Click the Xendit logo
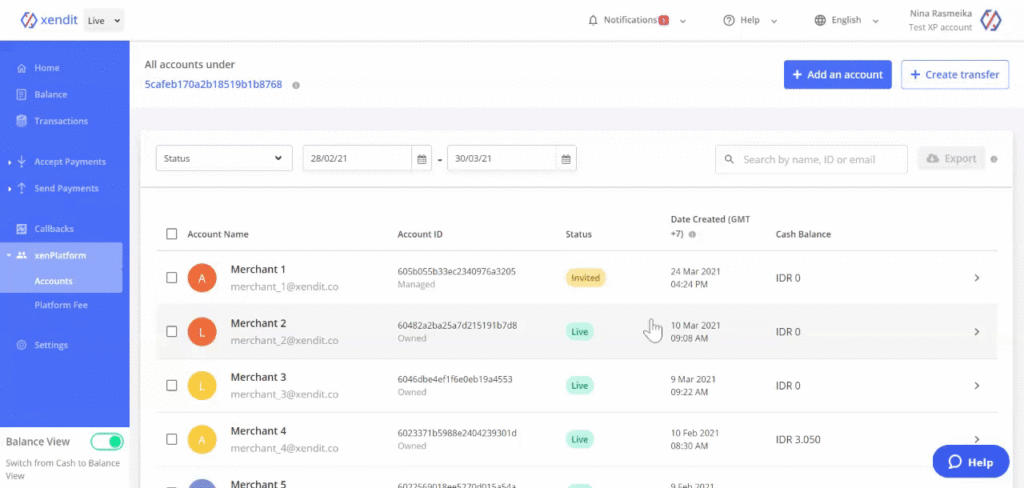The width and height of the screenshot is (1024, 488). coord(50,20)
